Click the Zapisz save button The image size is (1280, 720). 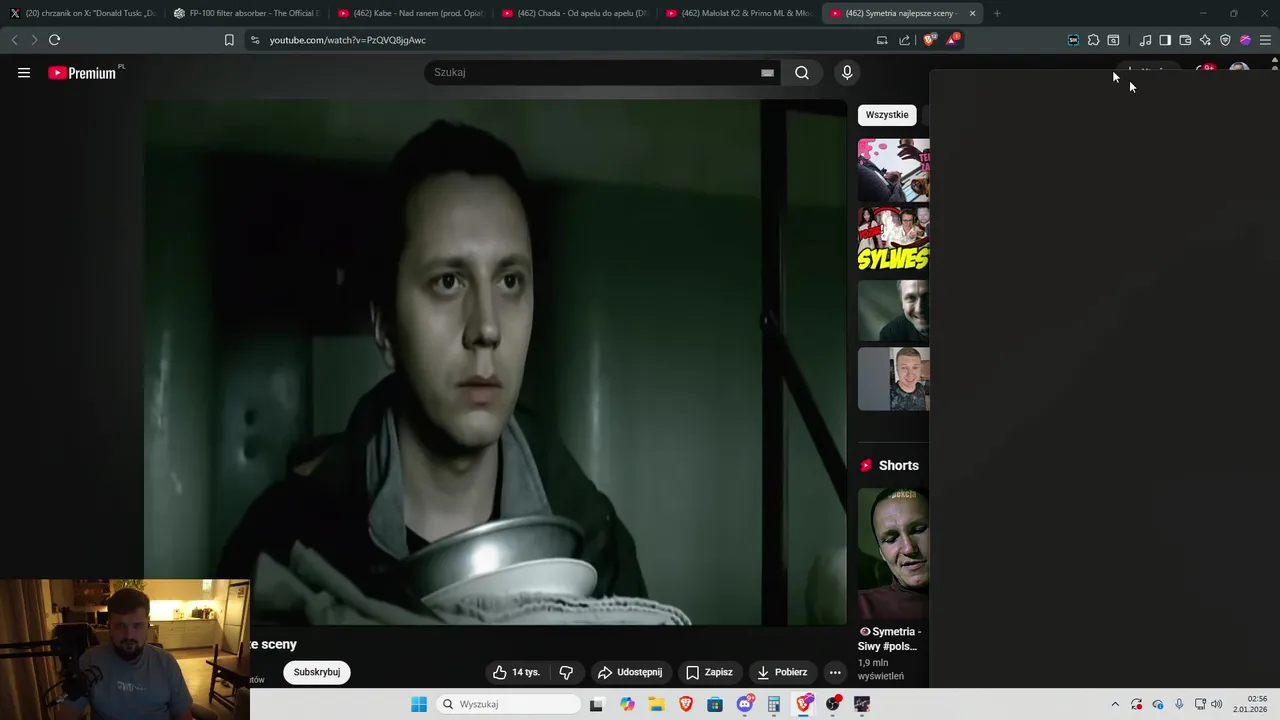pyautogui.click(x=709, y=672)
